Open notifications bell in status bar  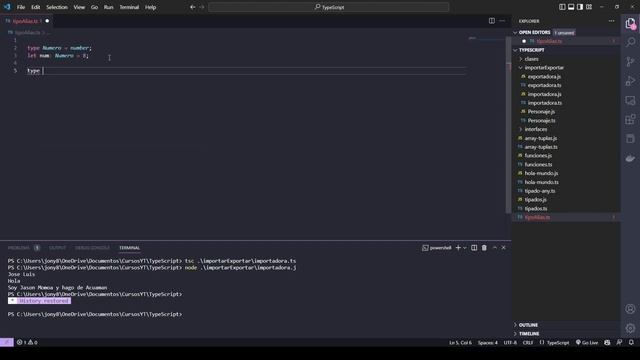click(x=631, y=342)
